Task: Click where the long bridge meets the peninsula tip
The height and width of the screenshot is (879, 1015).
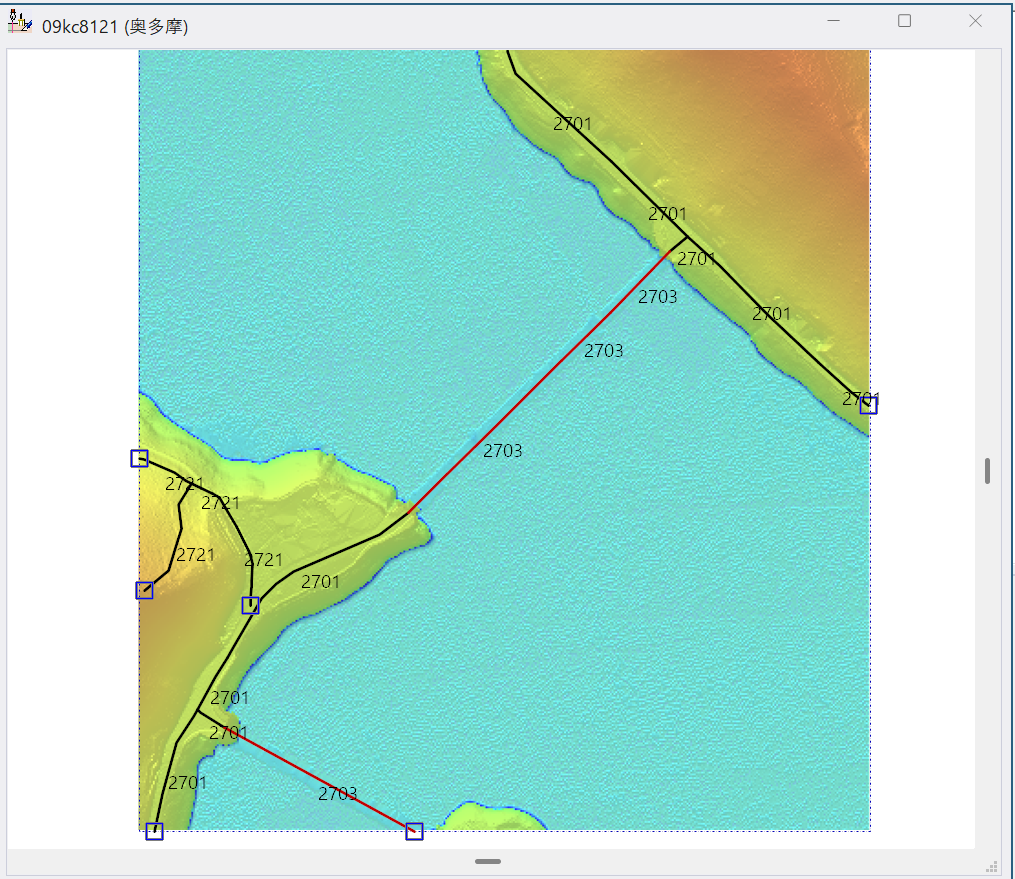Action: tap(412, 510)
